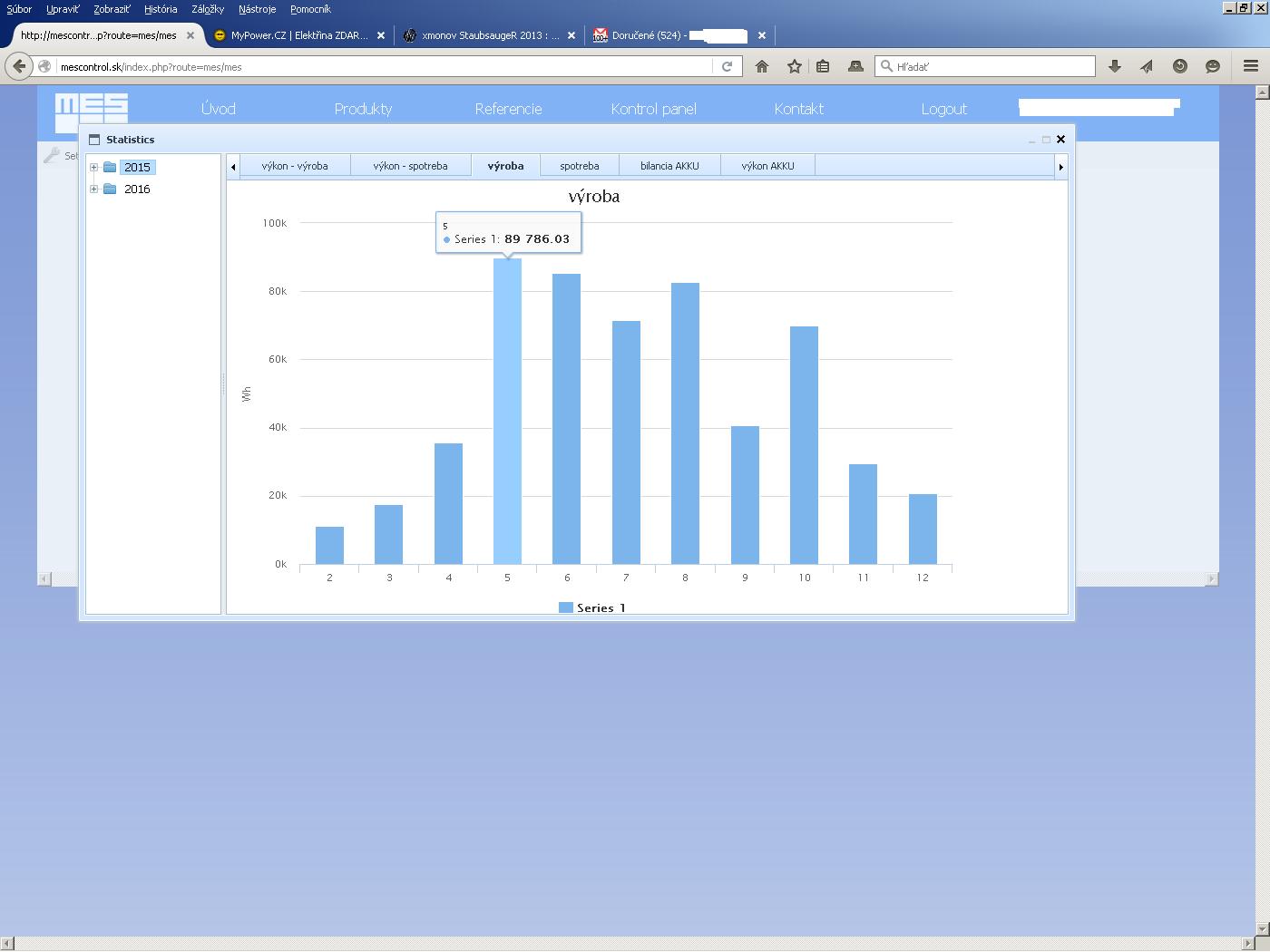1270x952 pixels.
Task: Expand the 2016 folder tree node
Action: 93,189
